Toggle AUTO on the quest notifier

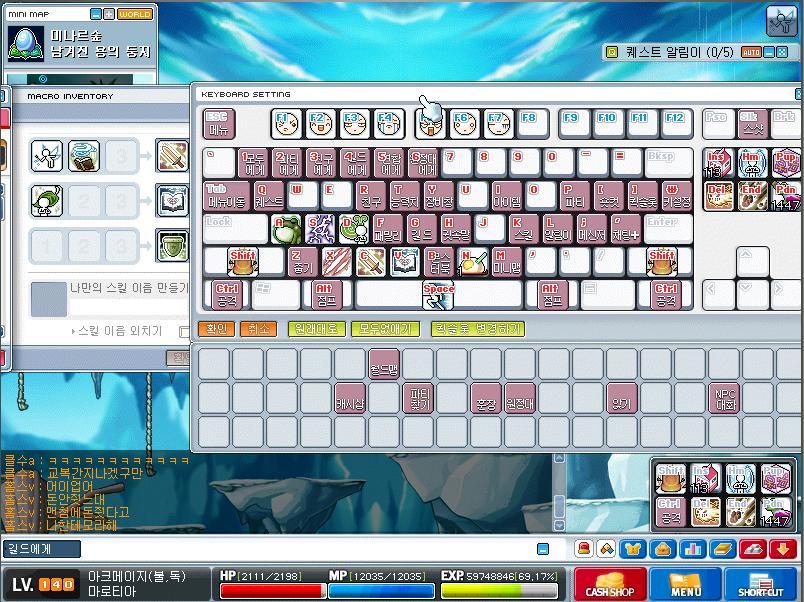[x=751, y=52]
